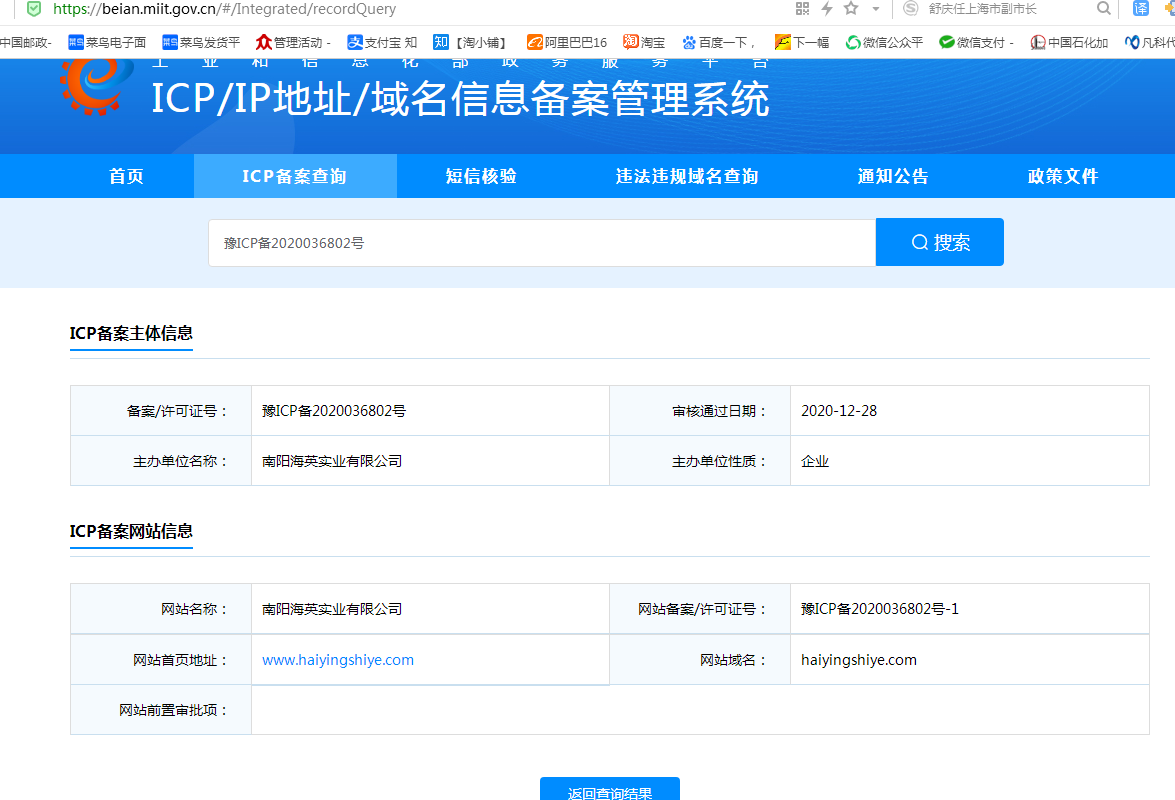Click the lightning bolt speed mode icon
Image resolution: width=1175 pixels, height=800 pixels.
pos(827,8)
